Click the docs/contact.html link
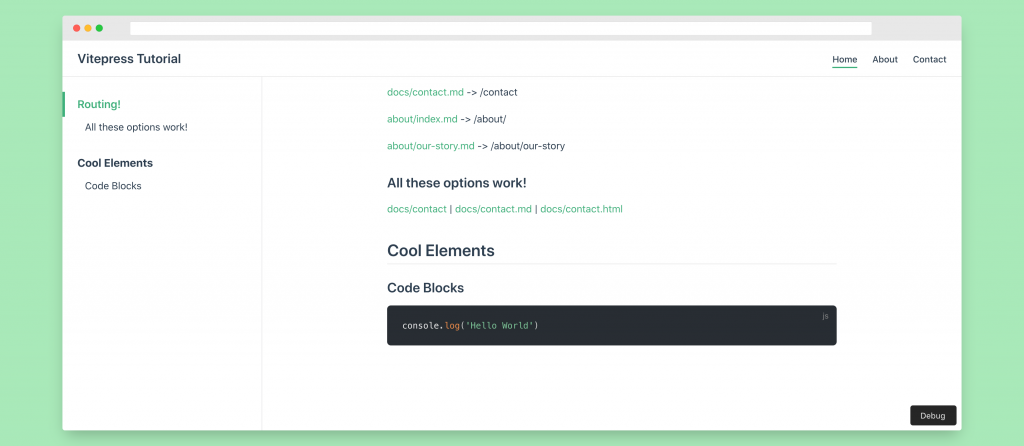 point(581,209)
